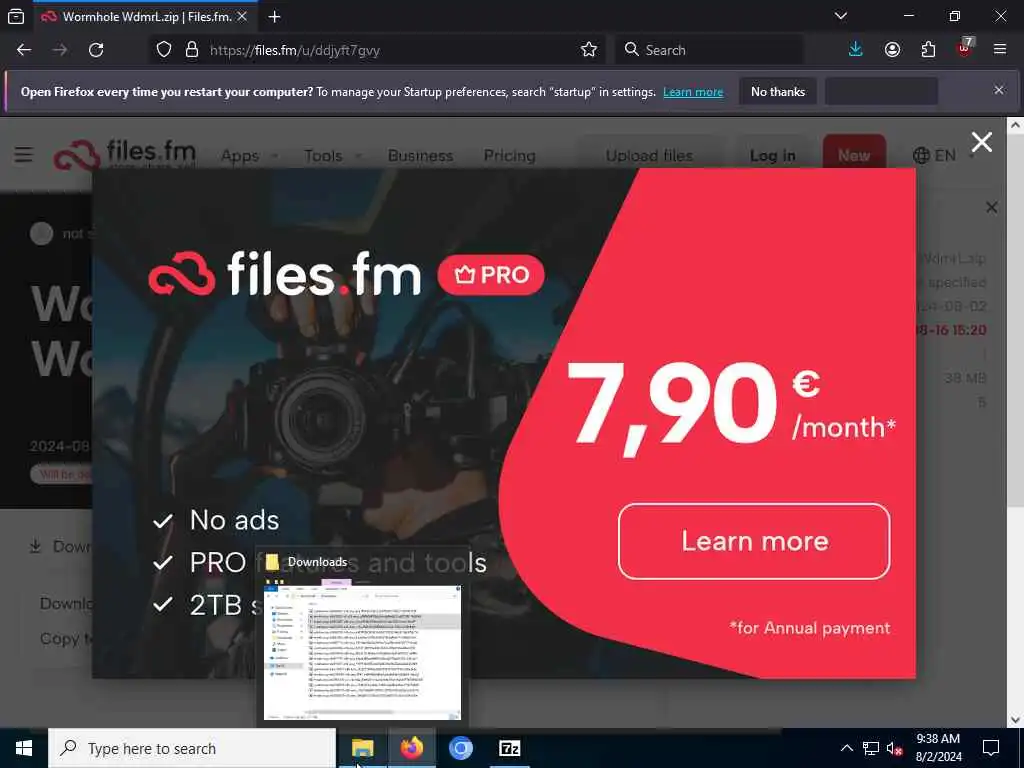This screenshot has width=1024, height=768.
Task: Expand the list all tabs chevron
Action: [x=841, y=16]
